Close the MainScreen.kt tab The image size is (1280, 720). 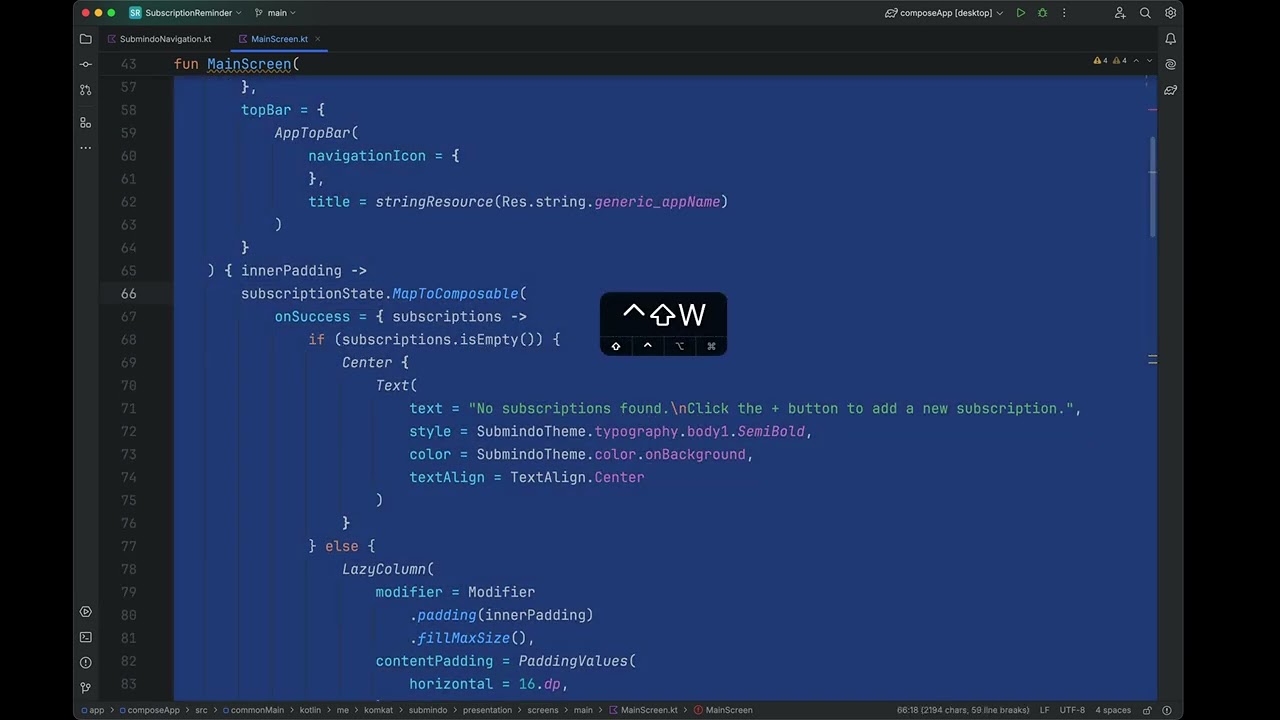click(317, 39)
